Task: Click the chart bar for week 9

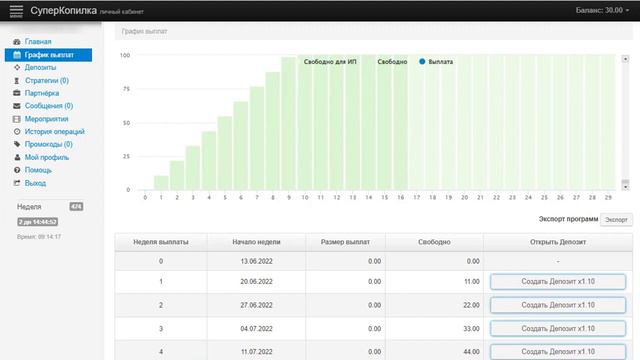Action: click(289, 123)
